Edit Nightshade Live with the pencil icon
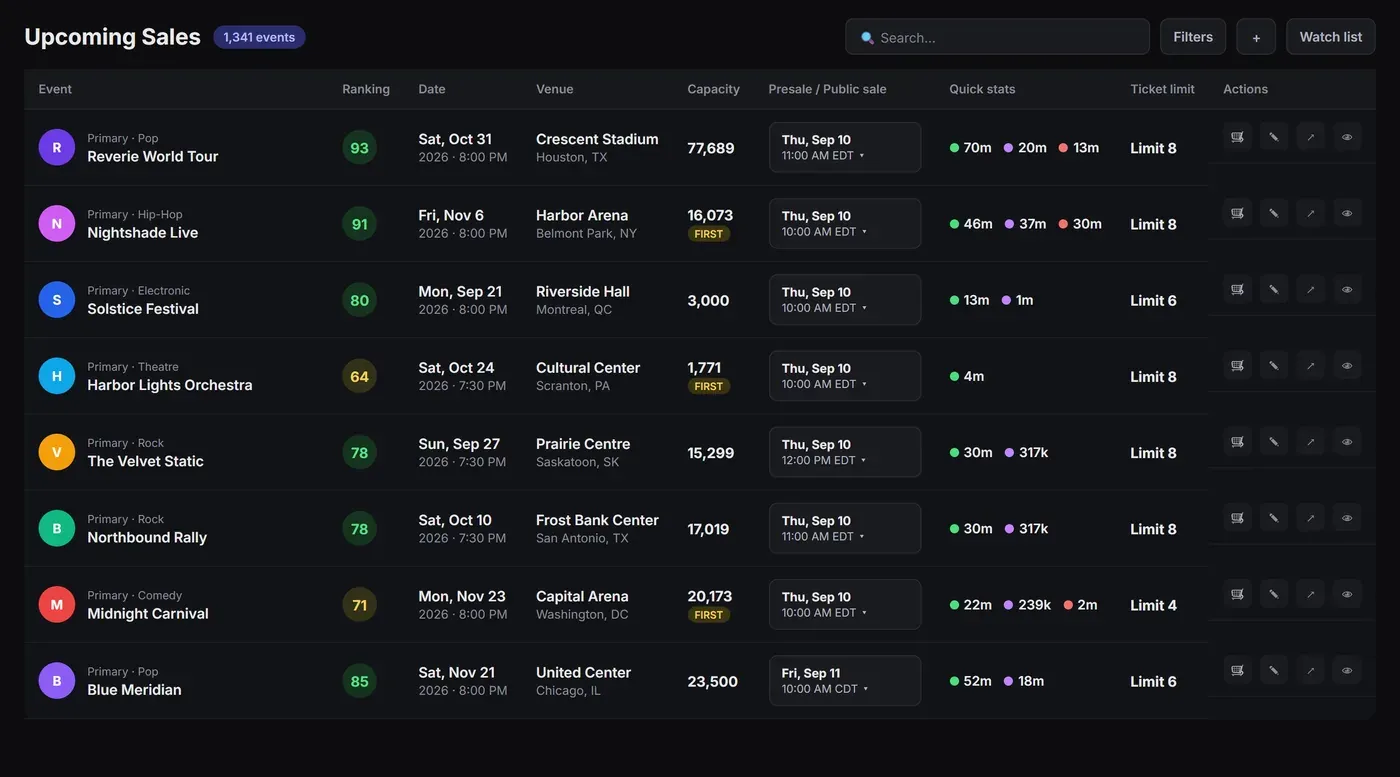1400x777 pixels. [1274, 213]
